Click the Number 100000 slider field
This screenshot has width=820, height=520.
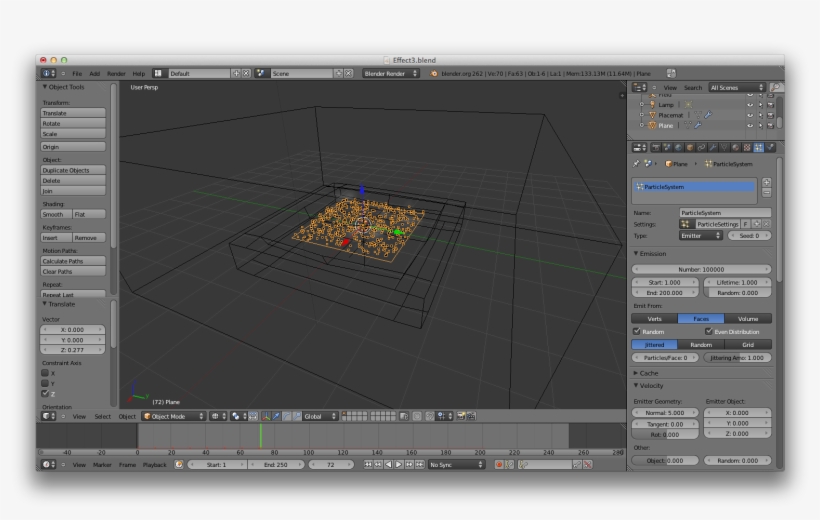click(x=701, y=269)
